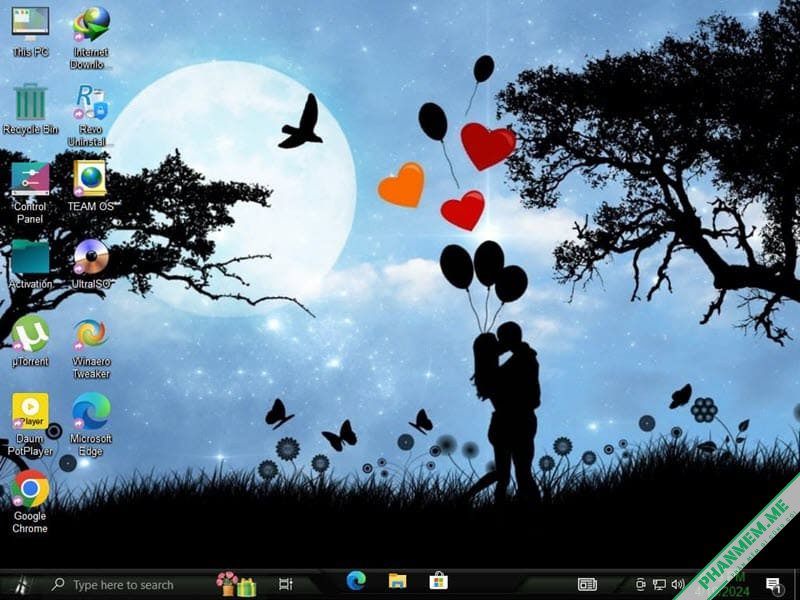The height and width of the screenshot is (600, 800).
Task: Open Microsoft Store from the taskbar
Action: [x=438, y=581]
